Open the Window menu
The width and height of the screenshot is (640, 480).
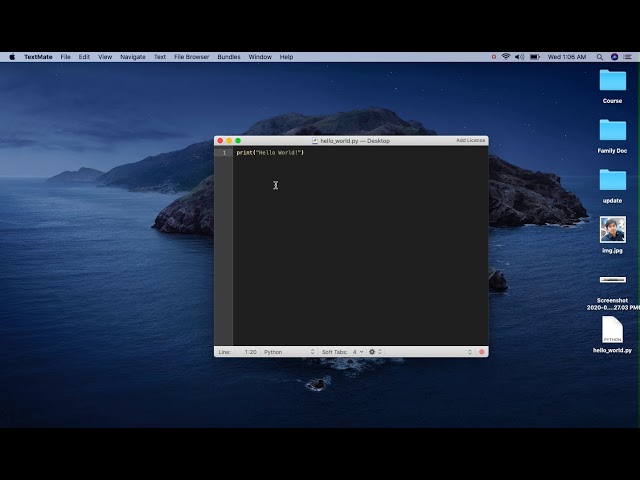tap(260, 57)
